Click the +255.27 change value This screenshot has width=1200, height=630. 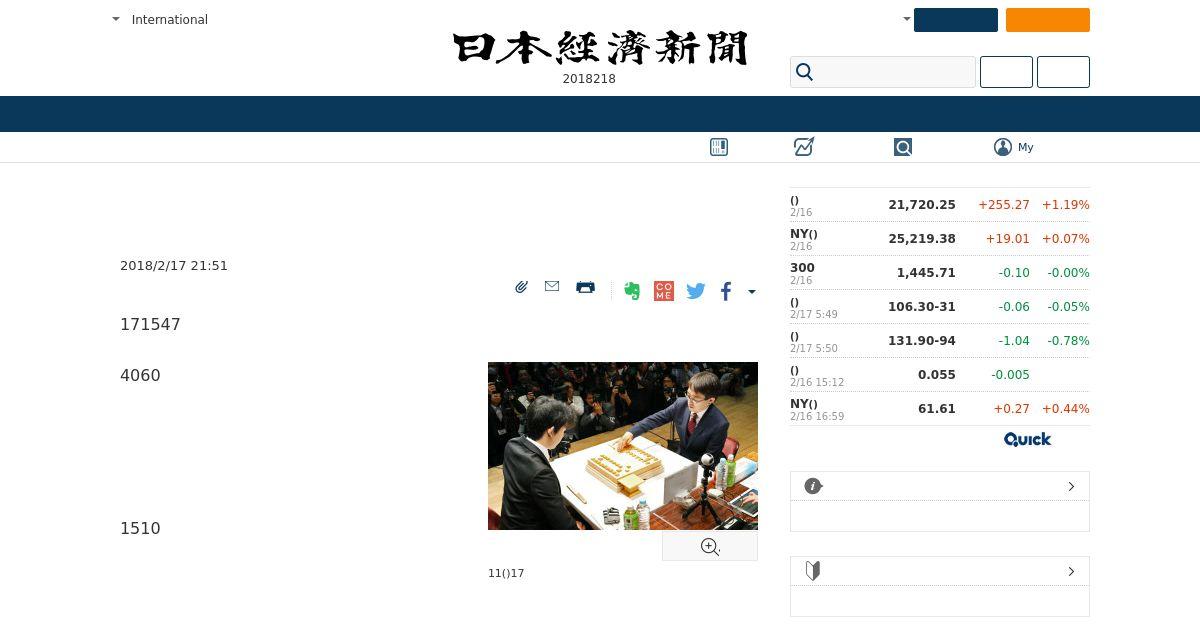(1004, 205)
